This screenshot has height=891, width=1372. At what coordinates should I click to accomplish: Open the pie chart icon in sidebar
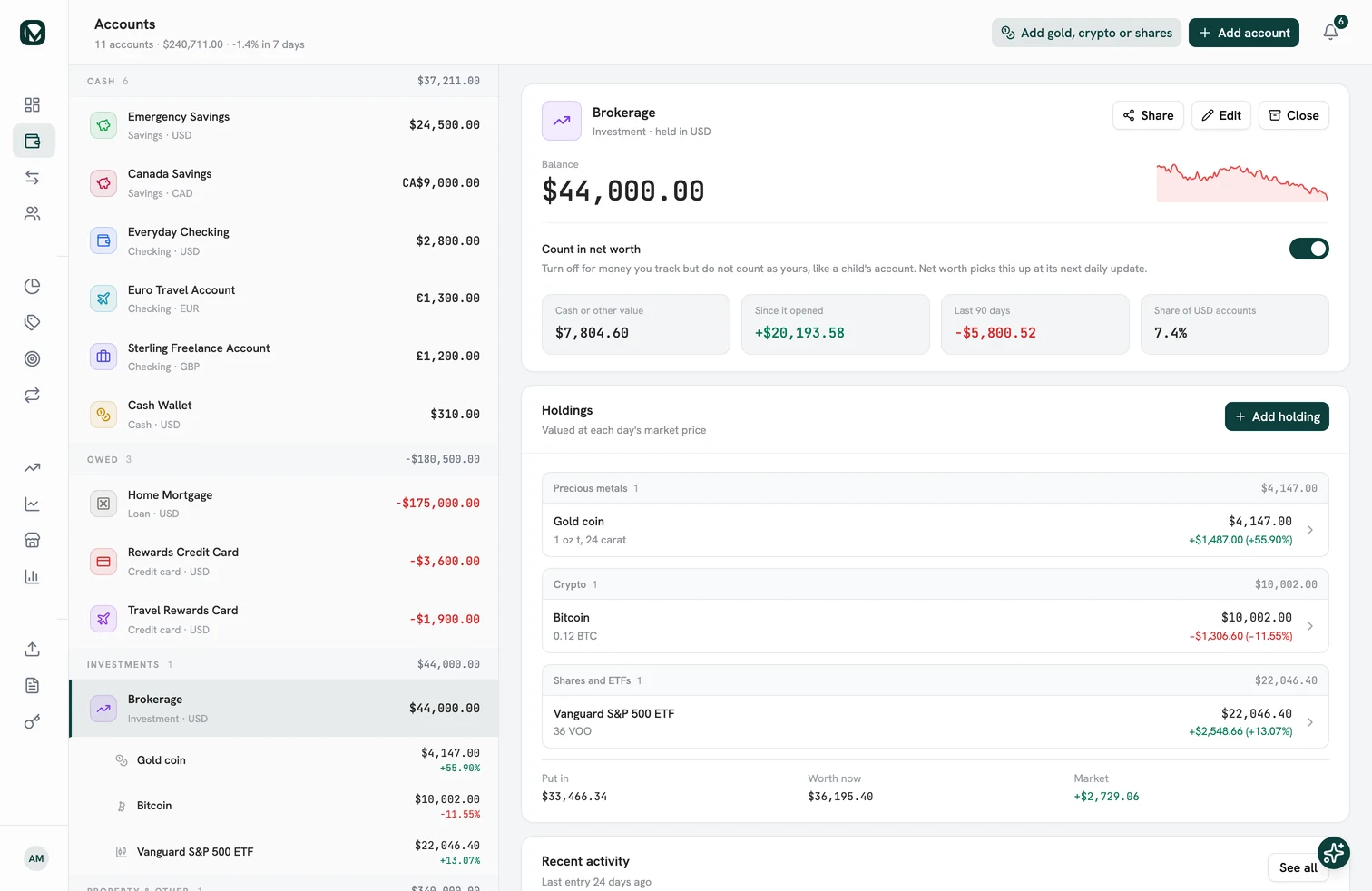(33, 287)
